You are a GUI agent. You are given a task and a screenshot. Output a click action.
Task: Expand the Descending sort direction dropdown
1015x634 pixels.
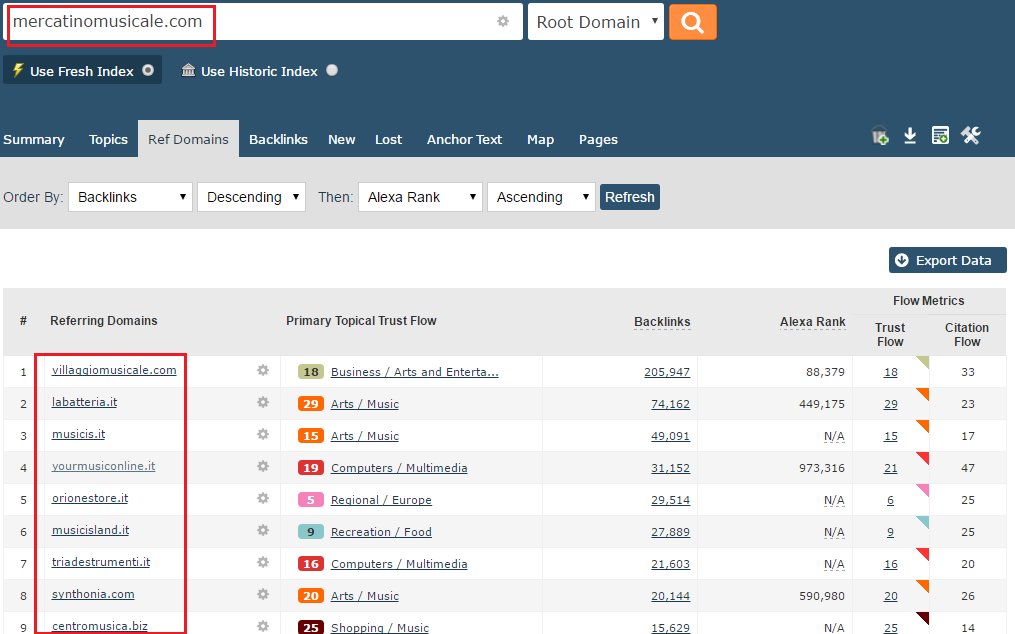click(x=251, y=197)
